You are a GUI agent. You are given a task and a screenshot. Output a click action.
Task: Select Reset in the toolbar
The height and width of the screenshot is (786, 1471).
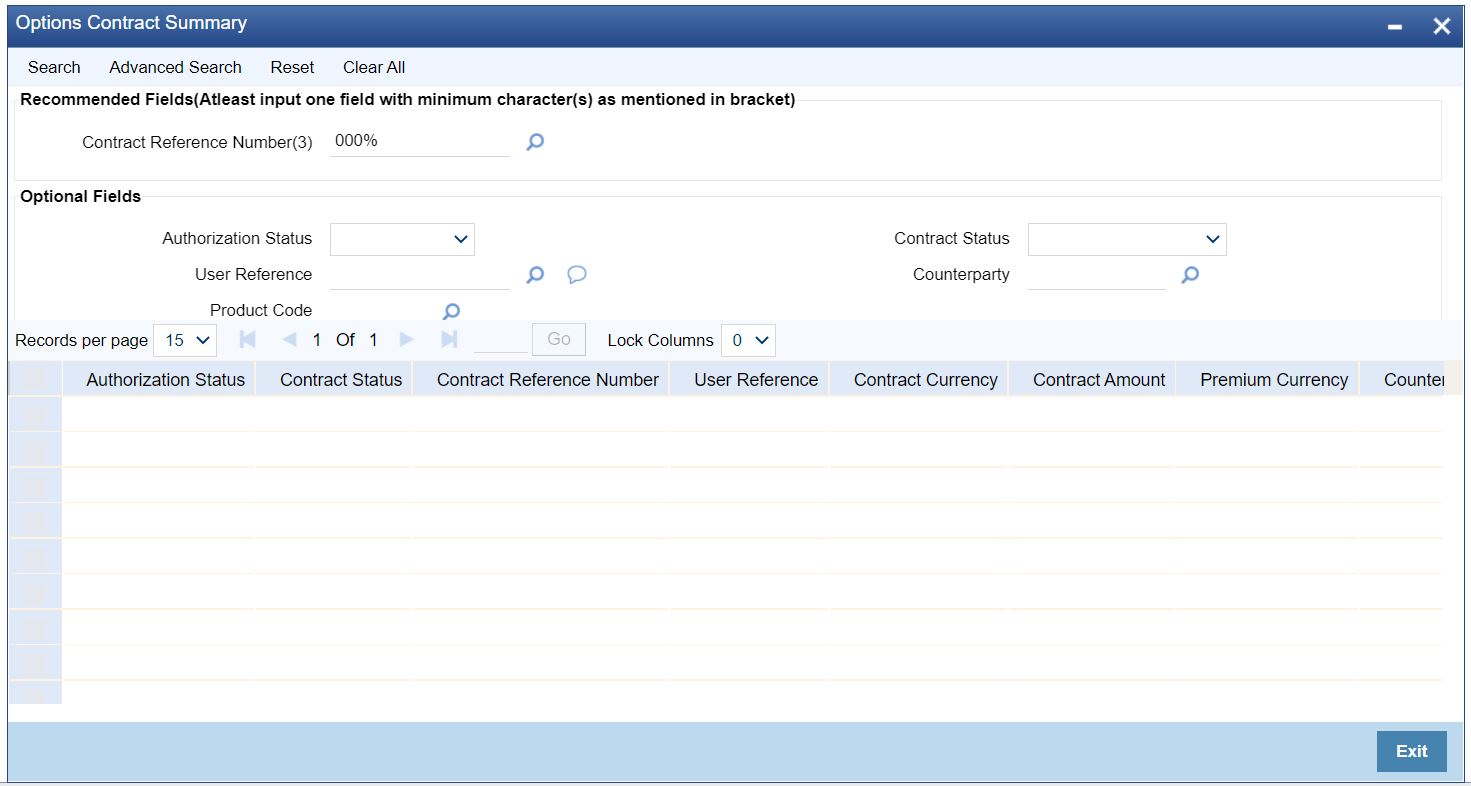tap(292, 67)
